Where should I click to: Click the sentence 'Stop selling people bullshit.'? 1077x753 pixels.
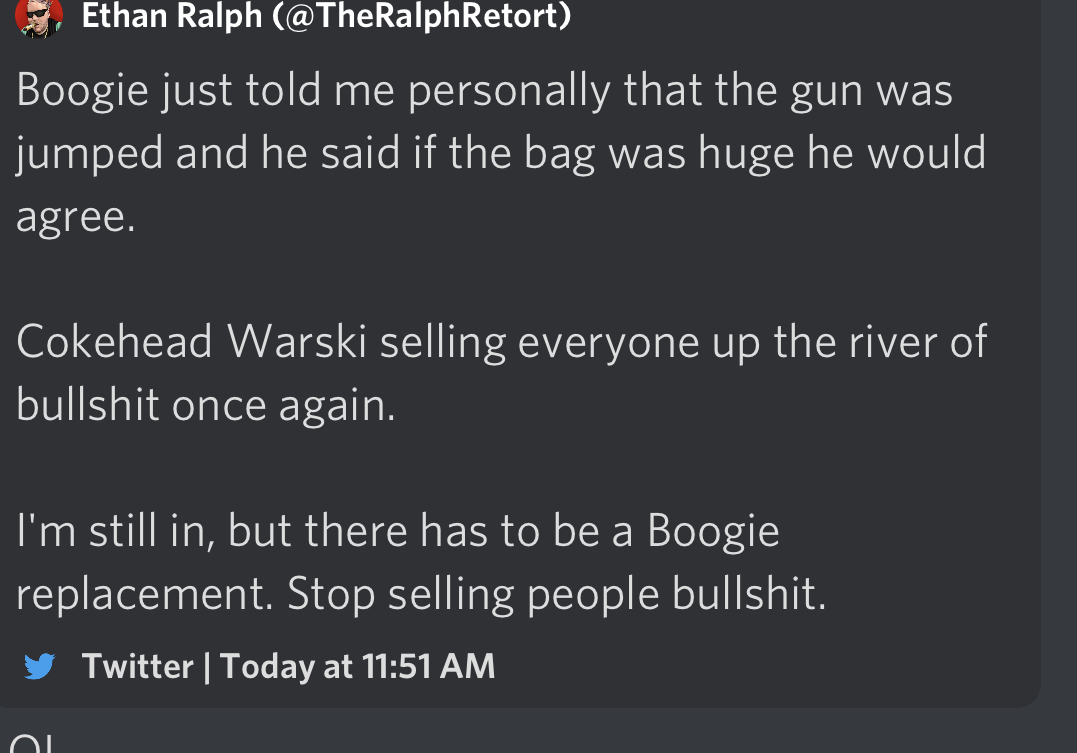(x=557, y=594)
